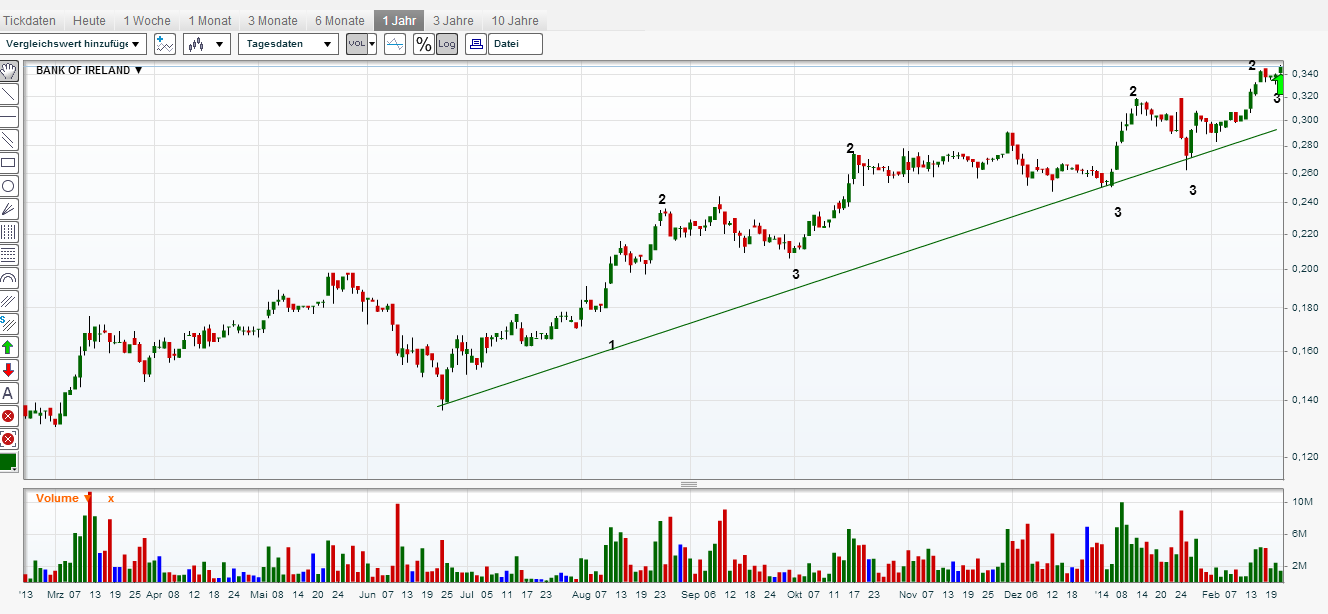Screen dimensions: 1328x614
Task: Select the rectangle drawing tool
Action: 9,162
